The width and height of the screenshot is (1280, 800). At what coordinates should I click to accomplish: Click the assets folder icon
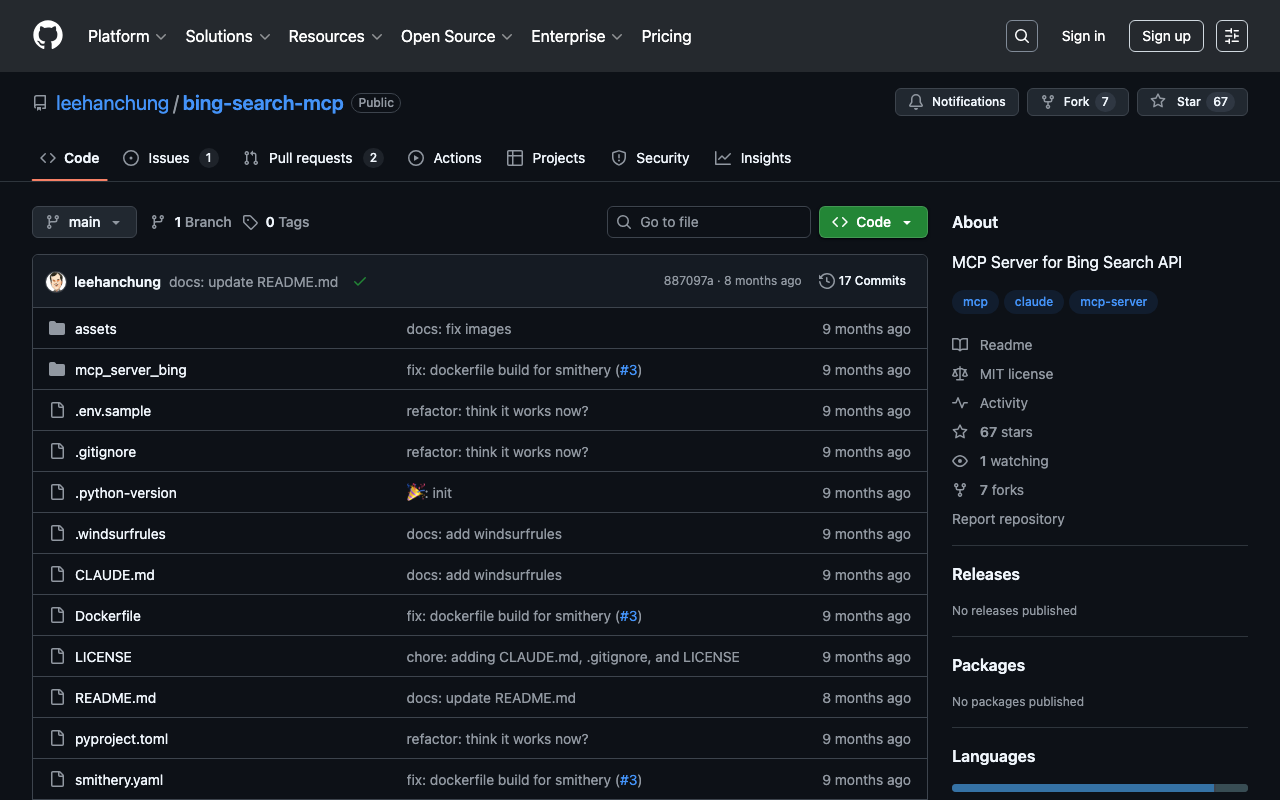[x=57, y=329]
